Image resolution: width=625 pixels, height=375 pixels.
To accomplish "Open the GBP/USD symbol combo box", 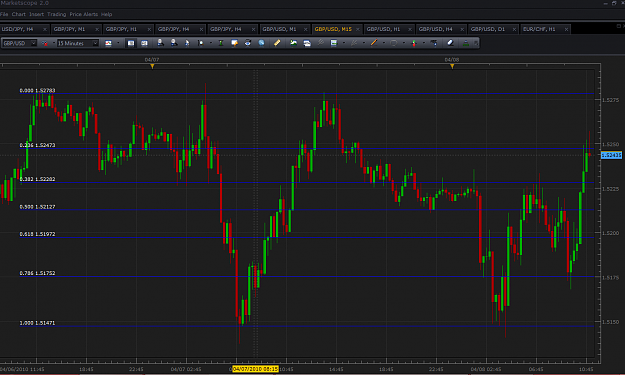I will [19, 43].
